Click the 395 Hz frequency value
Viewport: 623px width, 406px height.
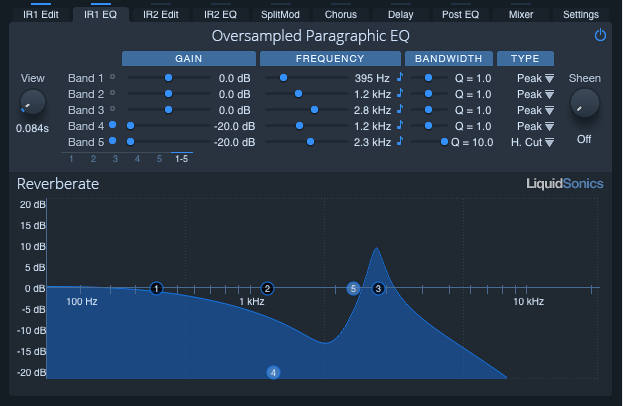coord(372,78)
